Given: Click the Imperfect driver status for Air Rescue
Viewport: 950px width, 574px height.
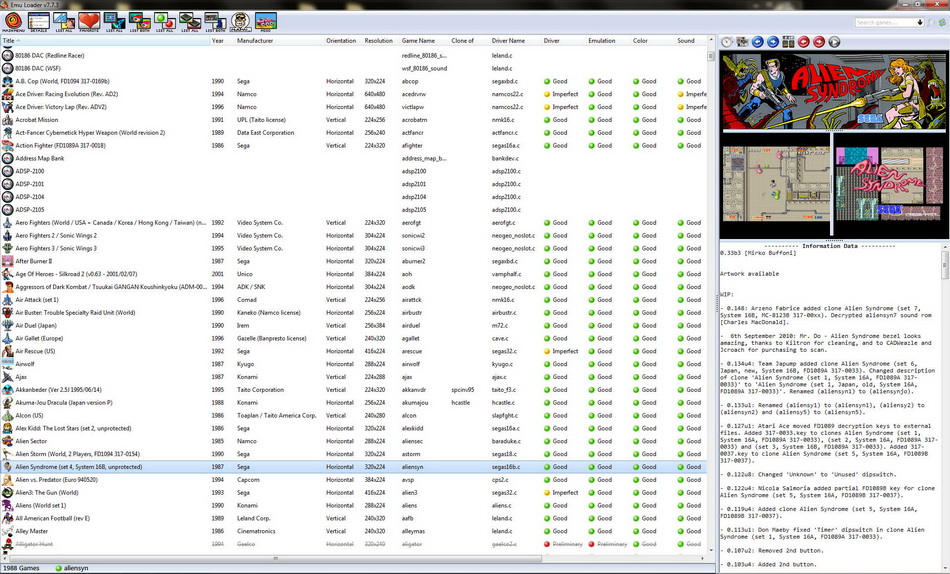Looking at the screenshot, I should tap(561, 352).
